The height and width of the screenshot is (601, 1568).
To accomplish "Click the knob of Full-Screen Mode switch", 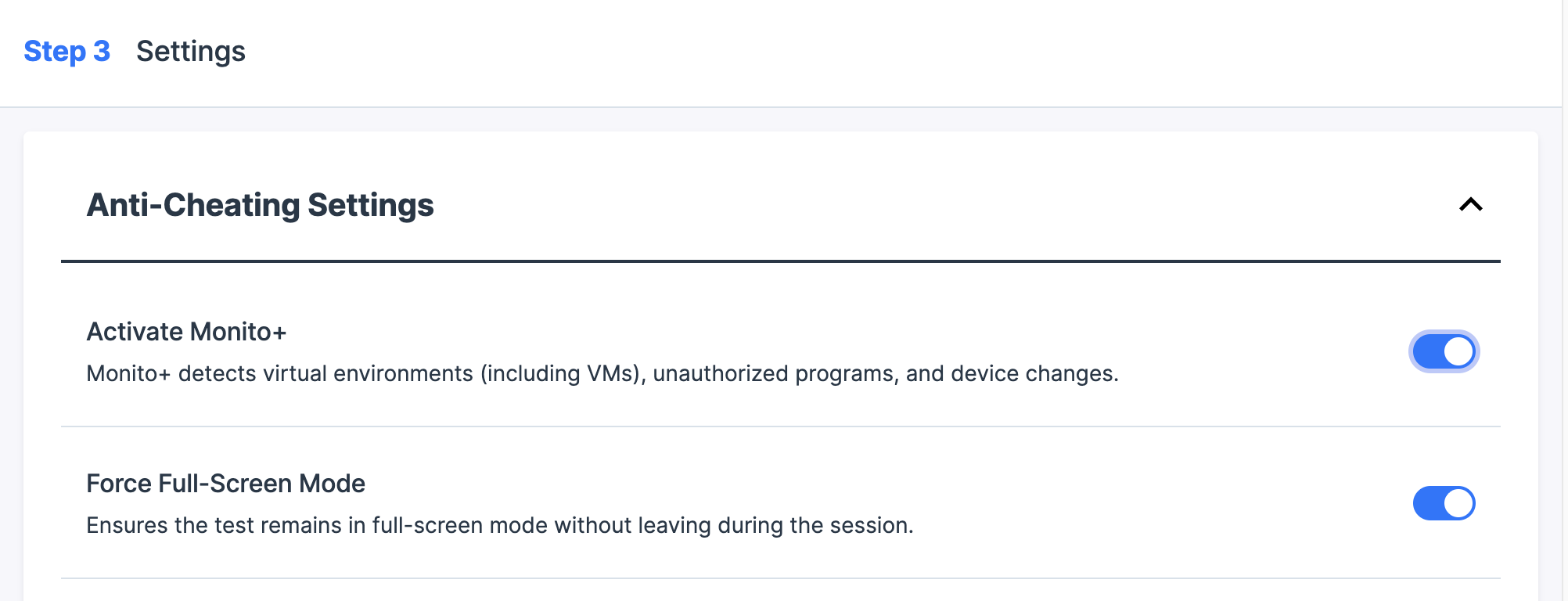I will pyautogui.click(x=1459, y=503).
